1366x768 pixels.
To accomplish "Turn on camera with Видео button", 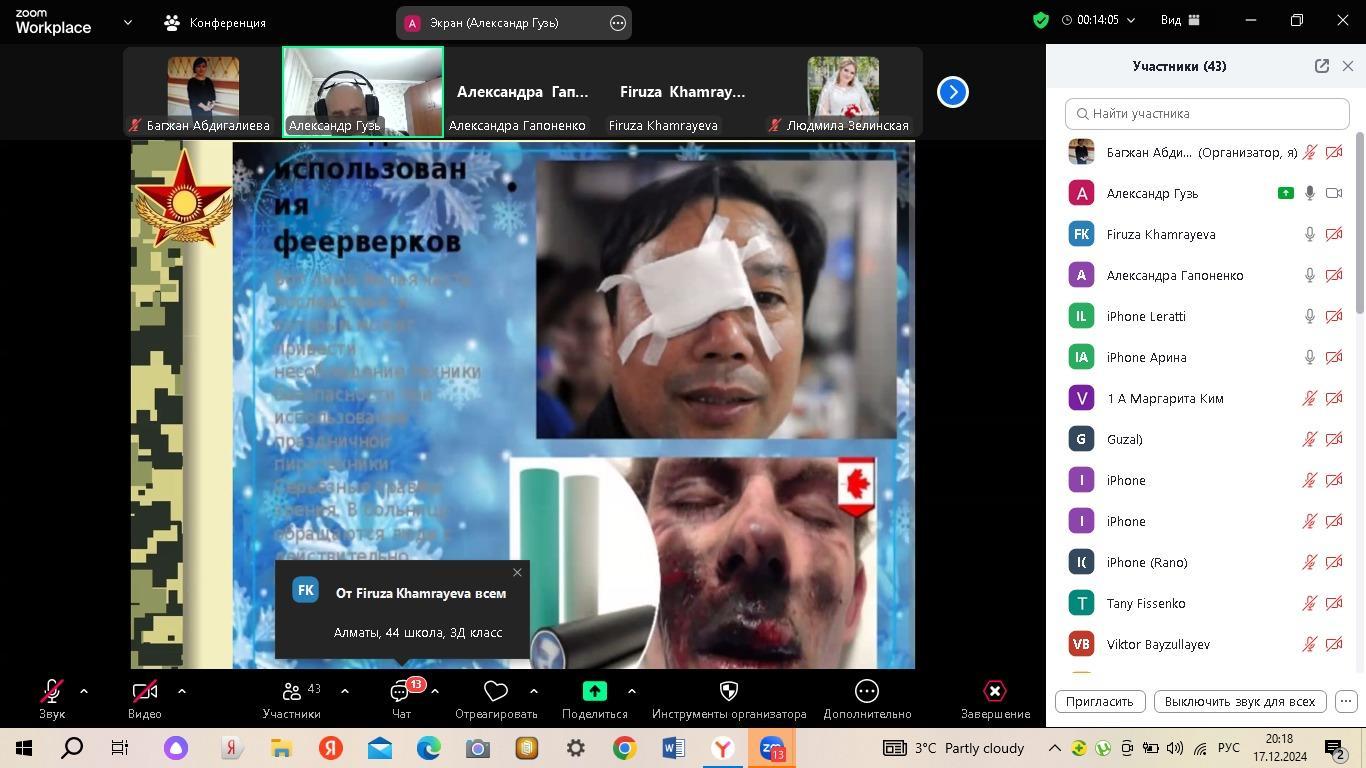I will coord(144,692).
